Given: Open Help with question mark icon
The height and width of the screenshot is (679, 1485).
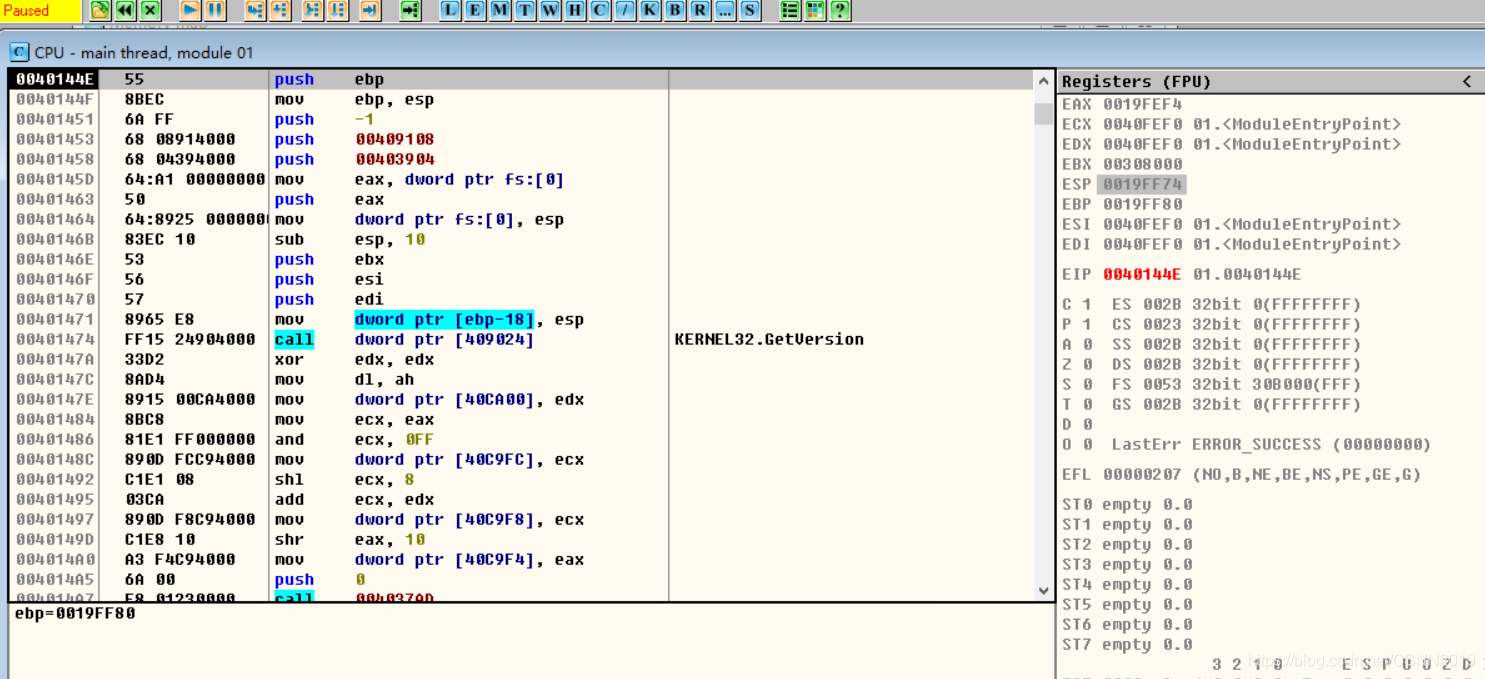Looking at the screenshot, I should (840, 10).
